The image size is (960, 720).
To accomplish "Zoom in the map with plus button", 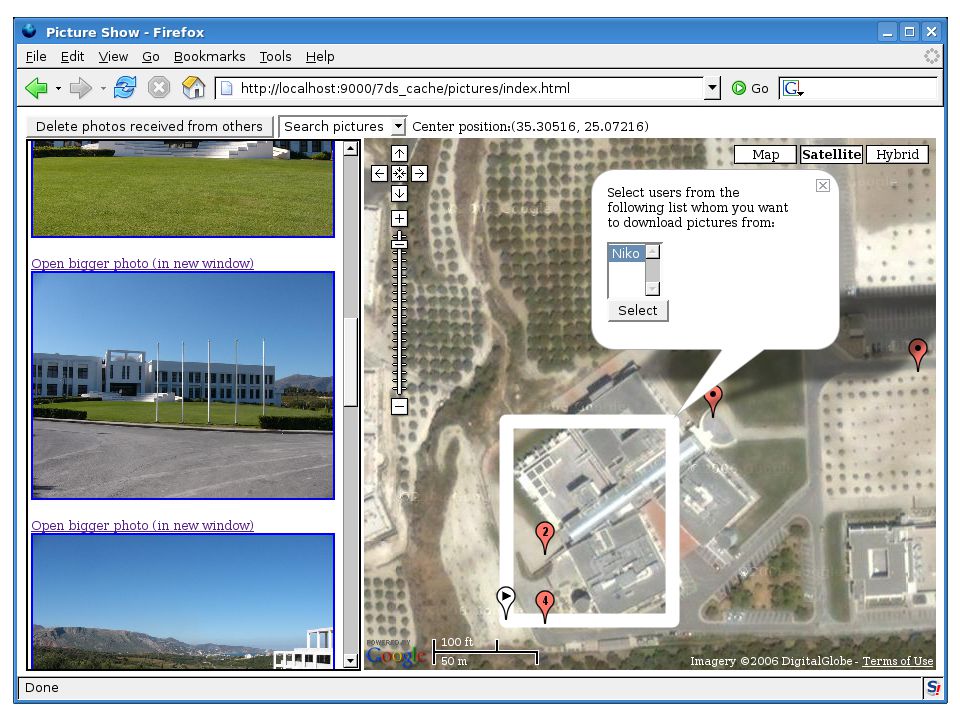I will point(399,219).
